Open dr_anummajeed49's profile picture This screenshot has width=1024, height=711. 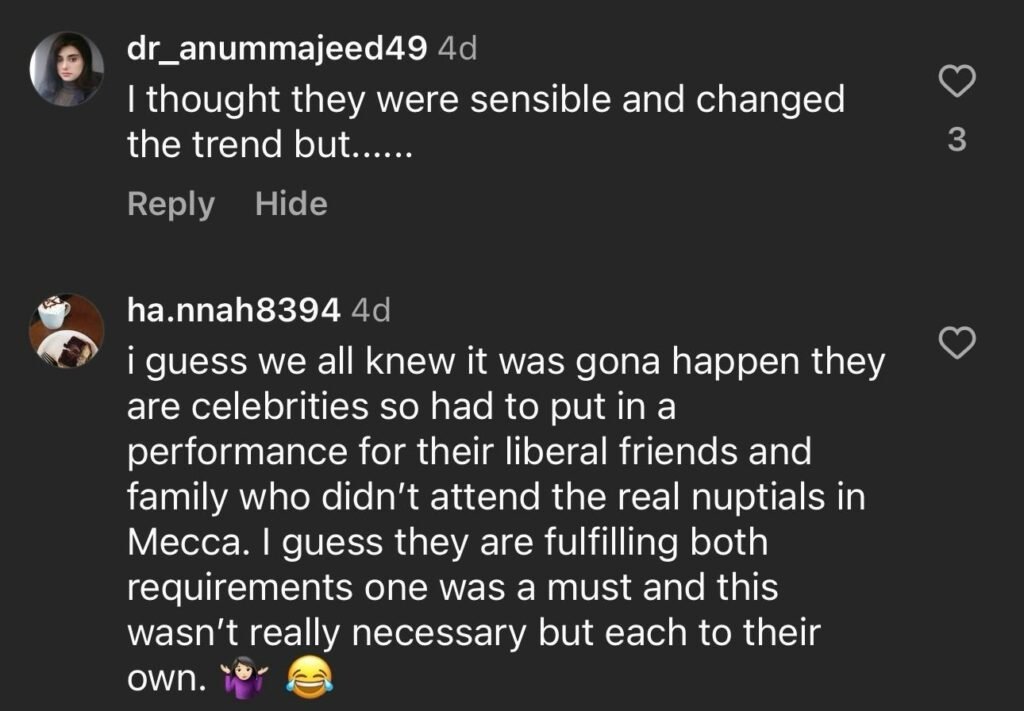67,68
